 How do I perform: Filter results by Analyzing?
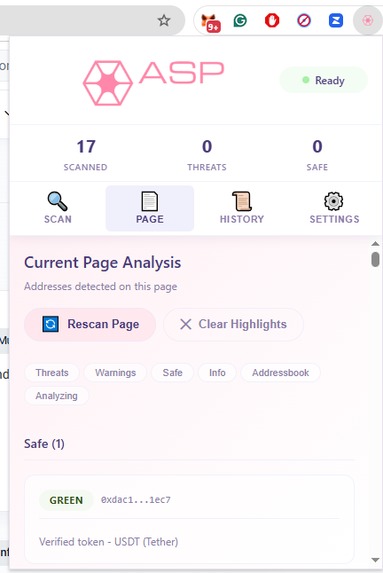(56, 396)
